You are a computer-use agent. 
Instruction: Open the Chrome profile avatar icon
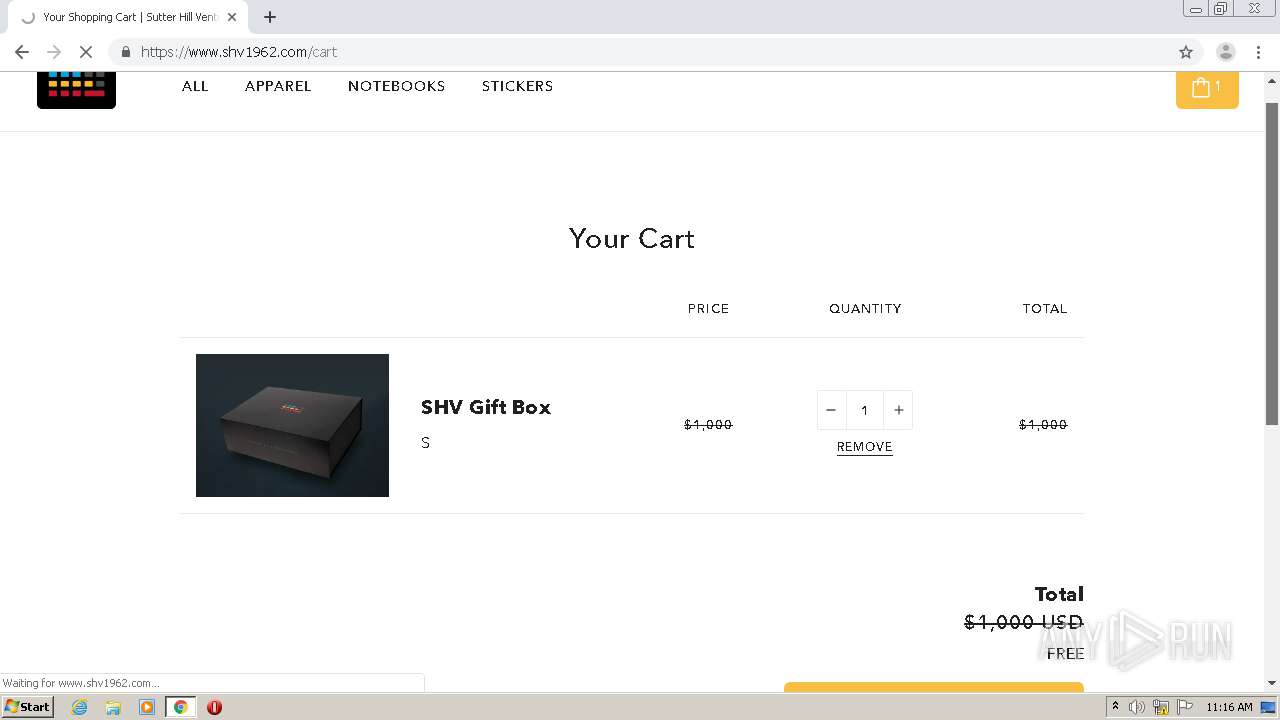1225,52
